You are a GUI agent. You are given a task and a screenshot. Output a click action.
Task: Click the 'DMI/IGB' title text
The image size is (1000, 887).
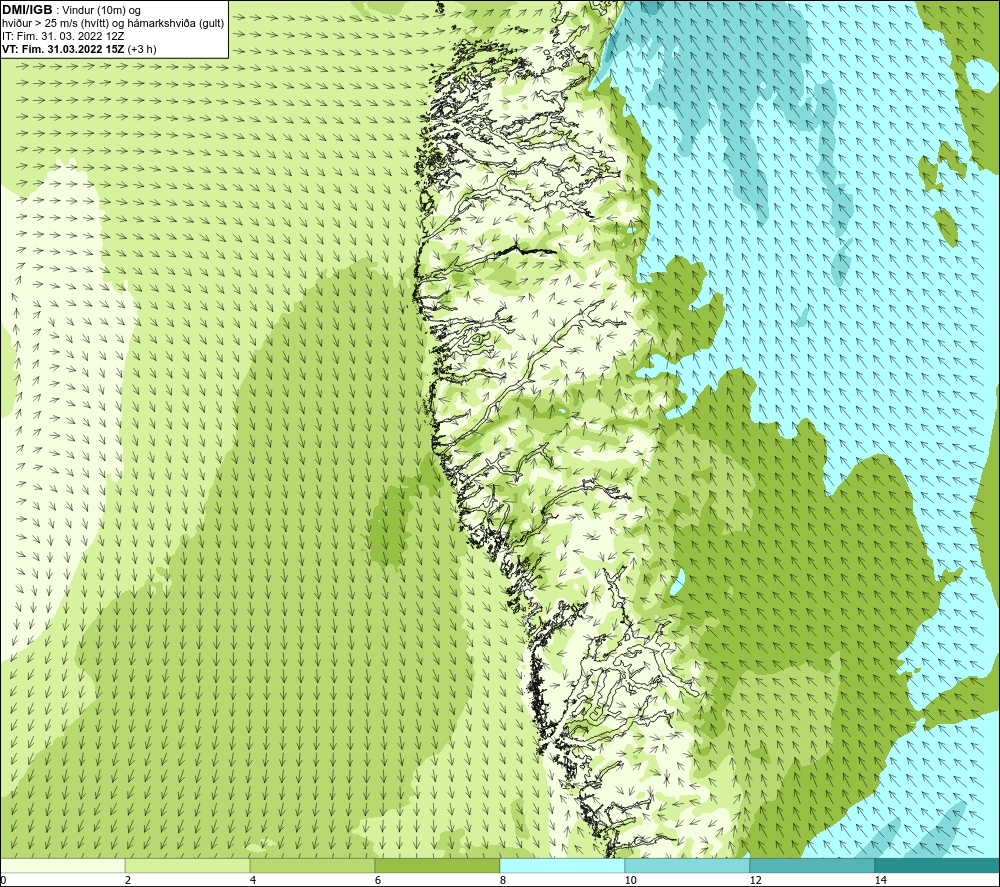pos(27,10)
